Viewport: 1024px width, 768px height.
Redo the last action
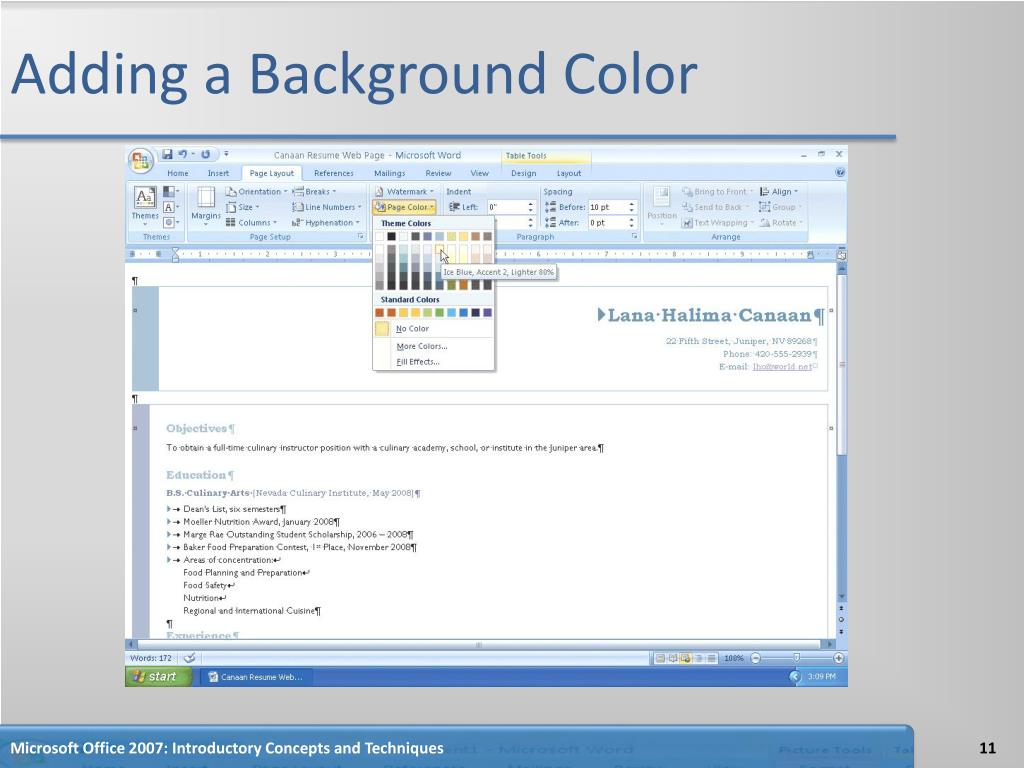[206, 154]
